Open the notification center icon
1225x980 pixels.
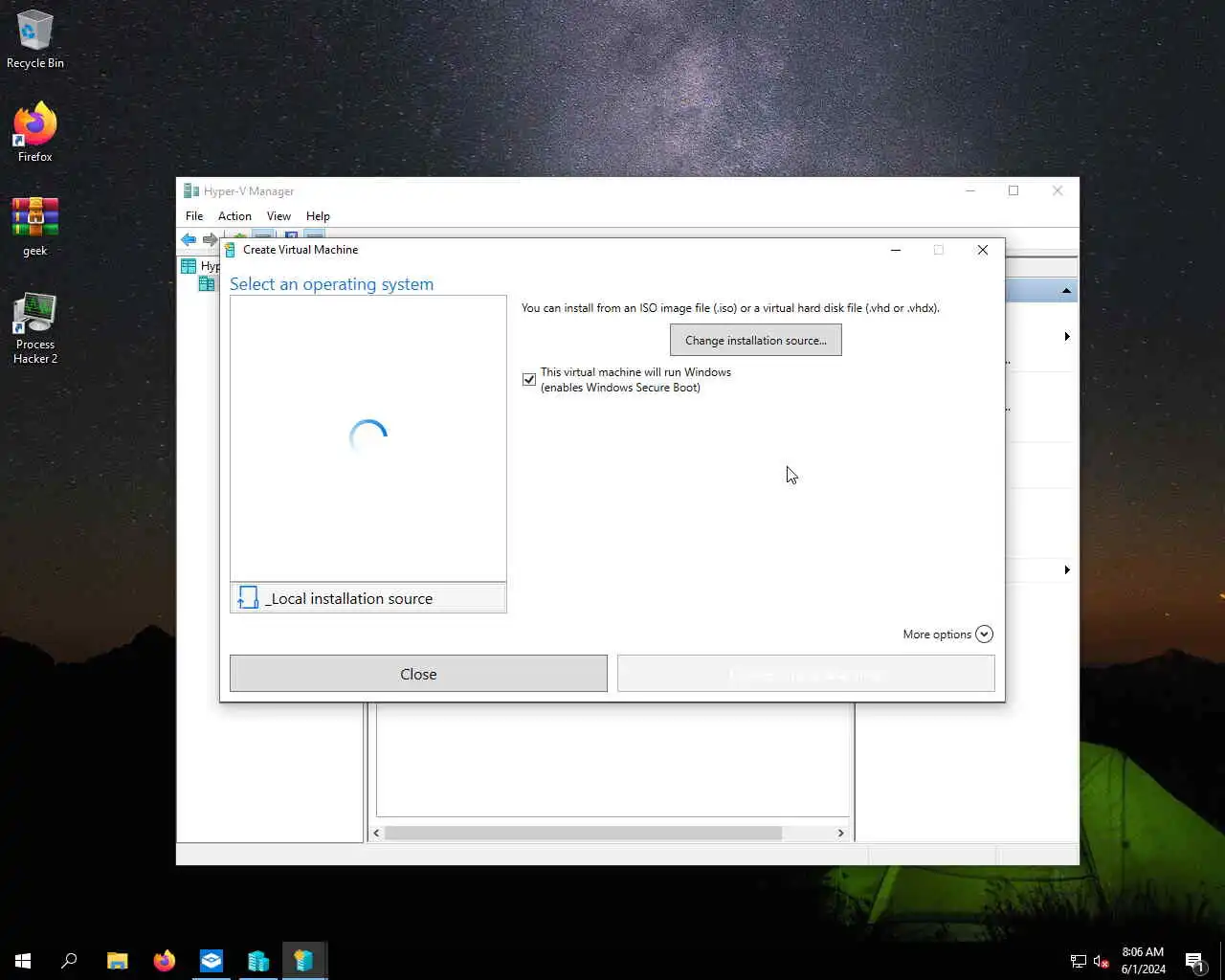tap(1194, 961)
